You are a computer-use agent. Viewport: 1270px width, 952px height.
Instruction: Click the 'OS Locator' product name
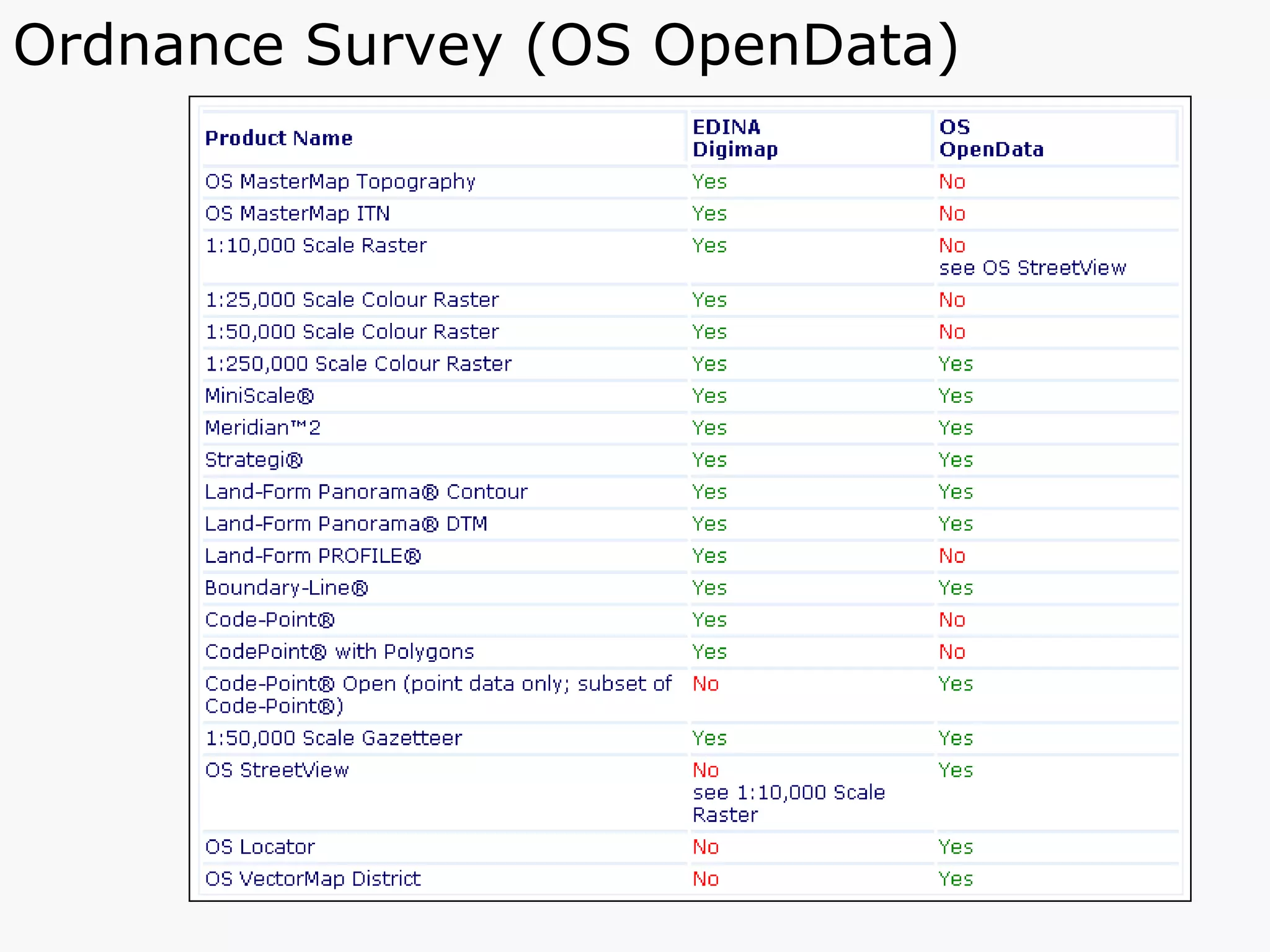coord(259,847)
